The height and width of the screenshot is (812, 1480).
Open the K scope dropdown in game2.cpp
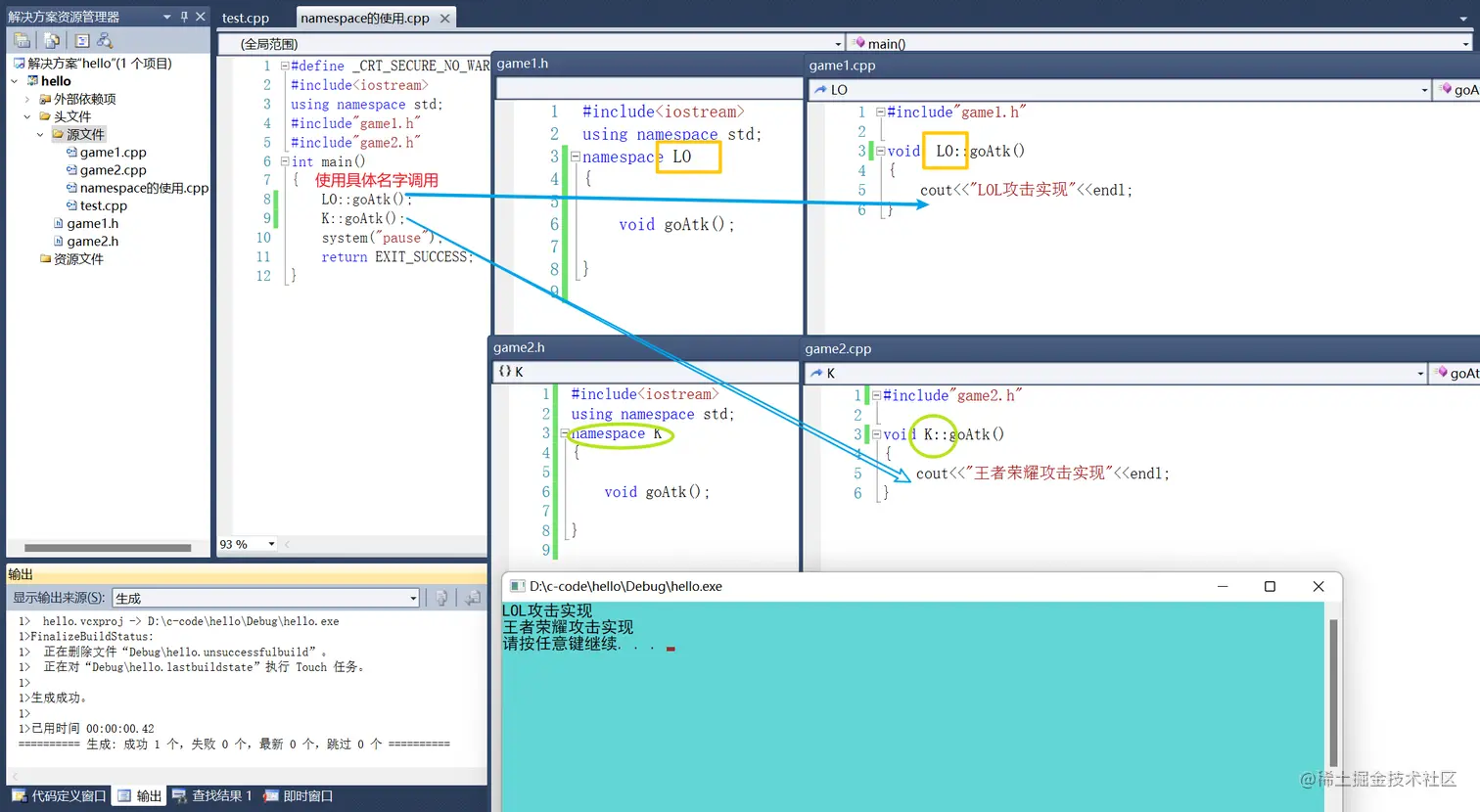(1420, 373)
